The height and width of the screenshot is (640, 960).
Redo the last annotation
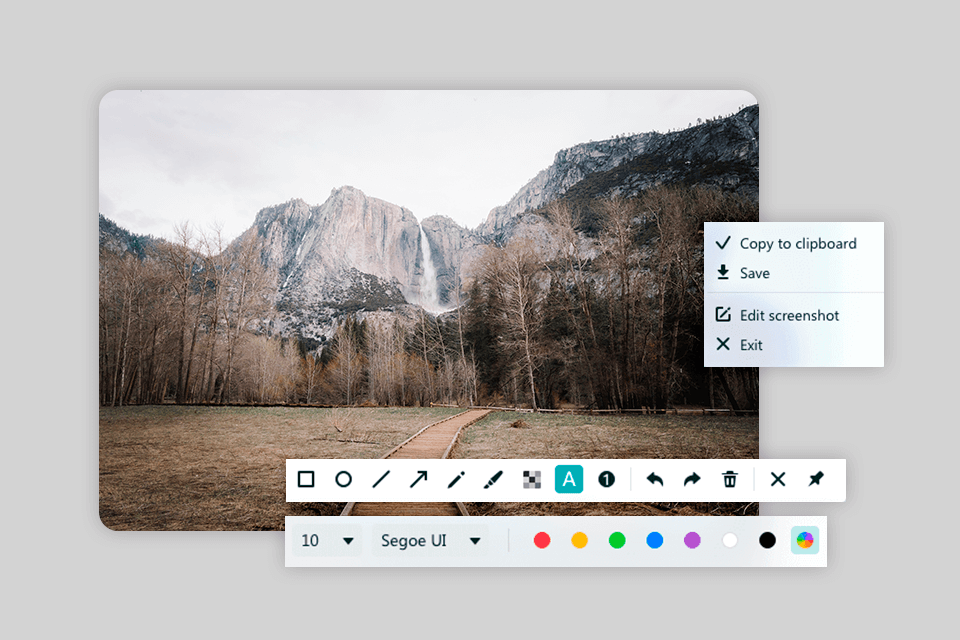[692, 479]
